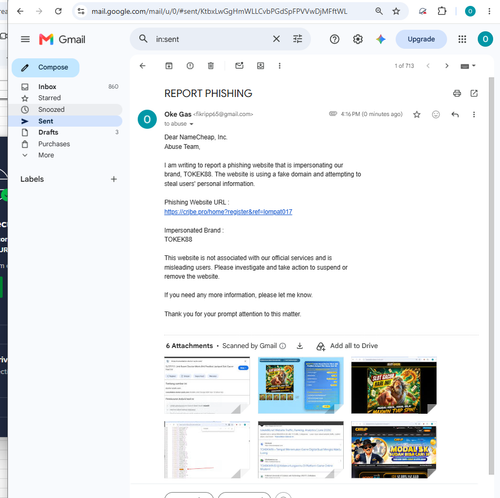Open the cribe.pro phishing URL link
The width and height of the screenshot is (500, 498).
click(228, 212)
